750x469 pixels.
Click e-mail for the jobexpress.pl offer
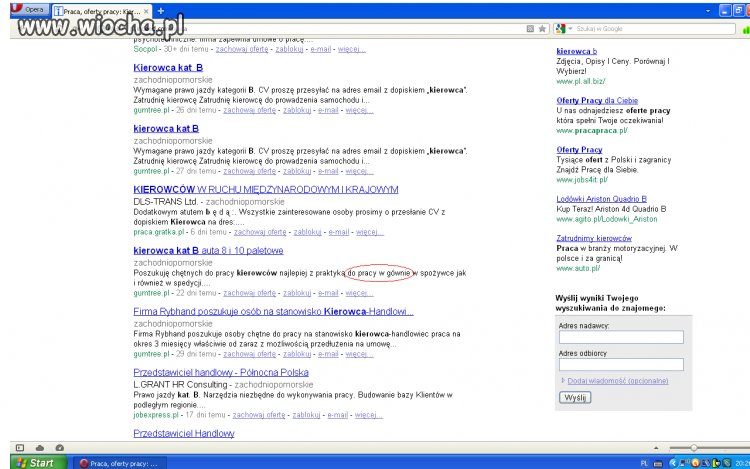[x=337, y=415]
